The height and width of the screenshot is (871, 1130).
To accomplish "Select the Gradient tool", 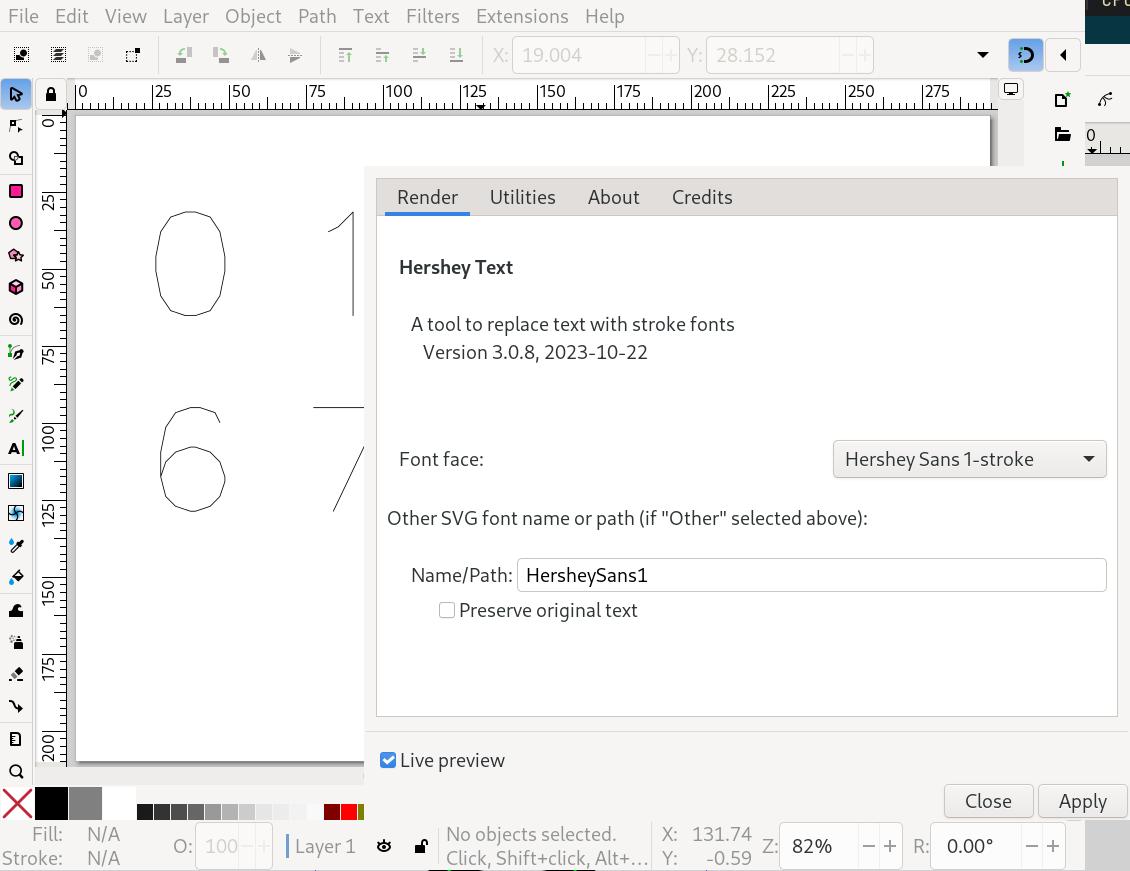I will (16, 481).
